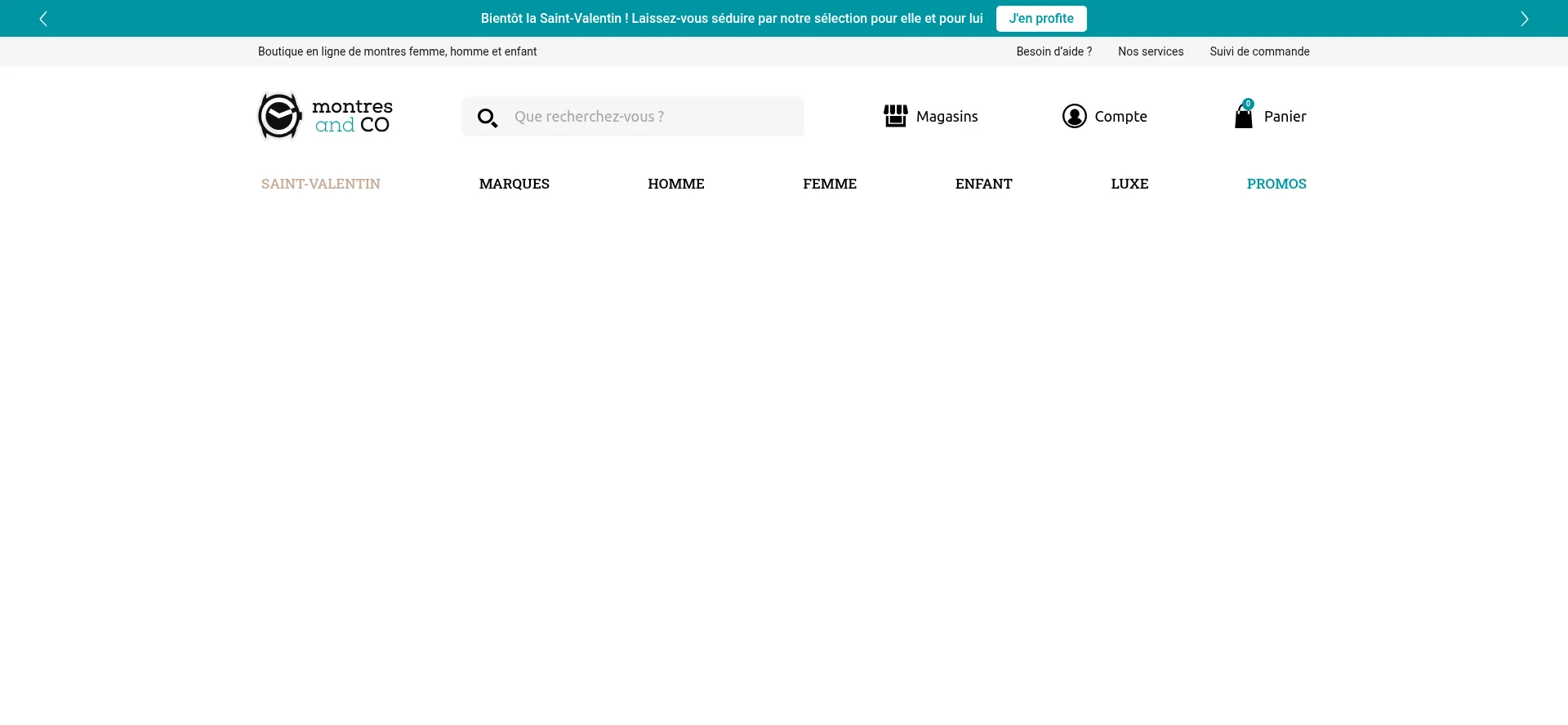Image resolution: width=1568 pixels, height=725 pixels.
Task: Open Suivi de commande link
Action: [x=1259, y=51]
